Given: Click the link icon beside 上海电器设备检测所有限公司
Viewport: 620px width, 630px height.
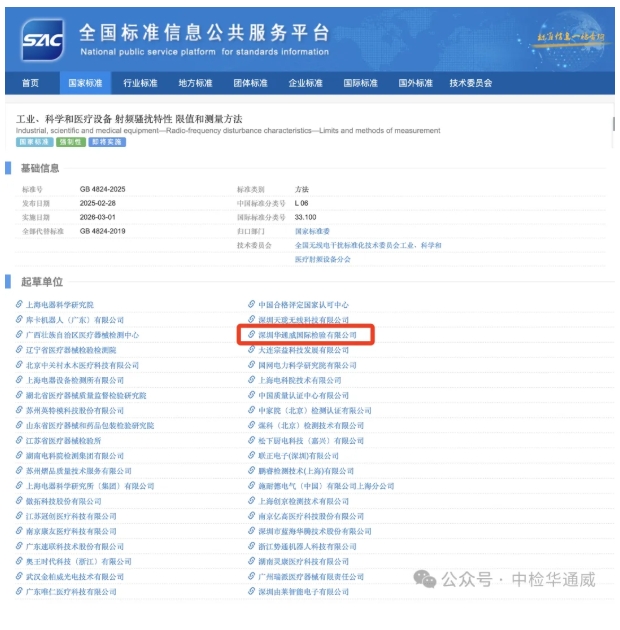Looking at the screenshot, I should [19, 380].
